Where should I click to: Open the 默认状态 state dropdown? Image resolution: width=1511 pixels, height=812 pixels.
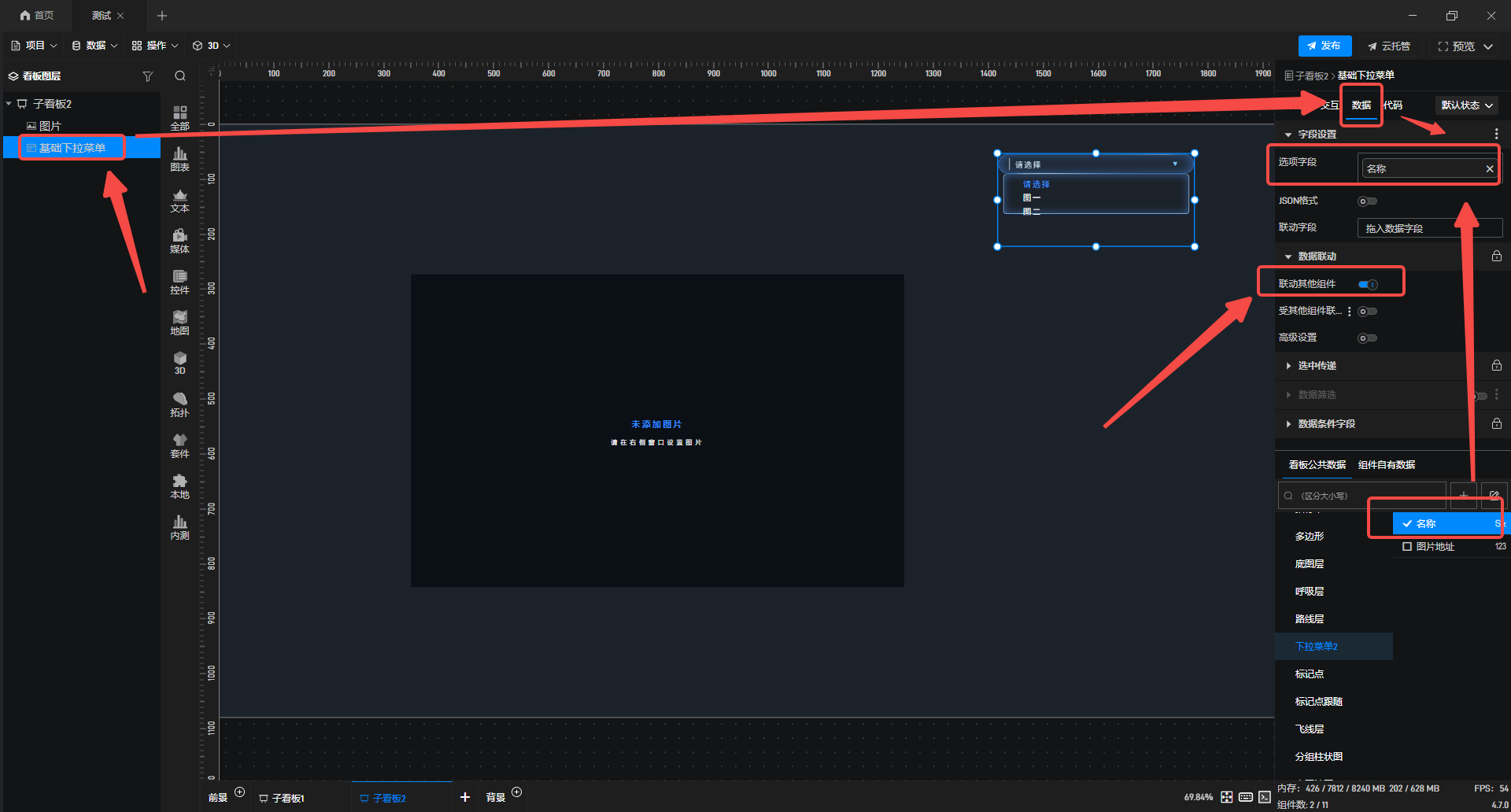pyautogui.click(x=1466, y=105)
